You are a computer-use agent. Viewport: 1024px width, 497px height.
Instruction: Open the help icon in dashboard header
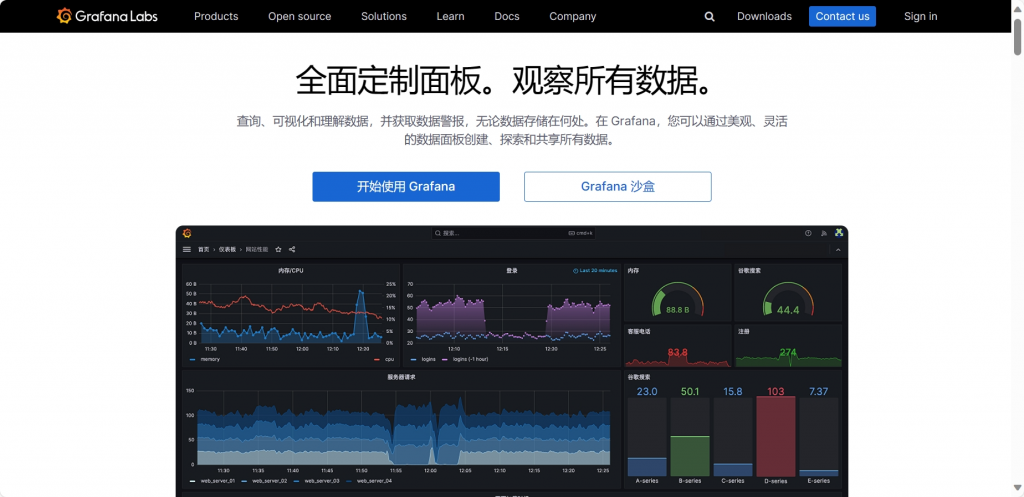click(808, 233)
